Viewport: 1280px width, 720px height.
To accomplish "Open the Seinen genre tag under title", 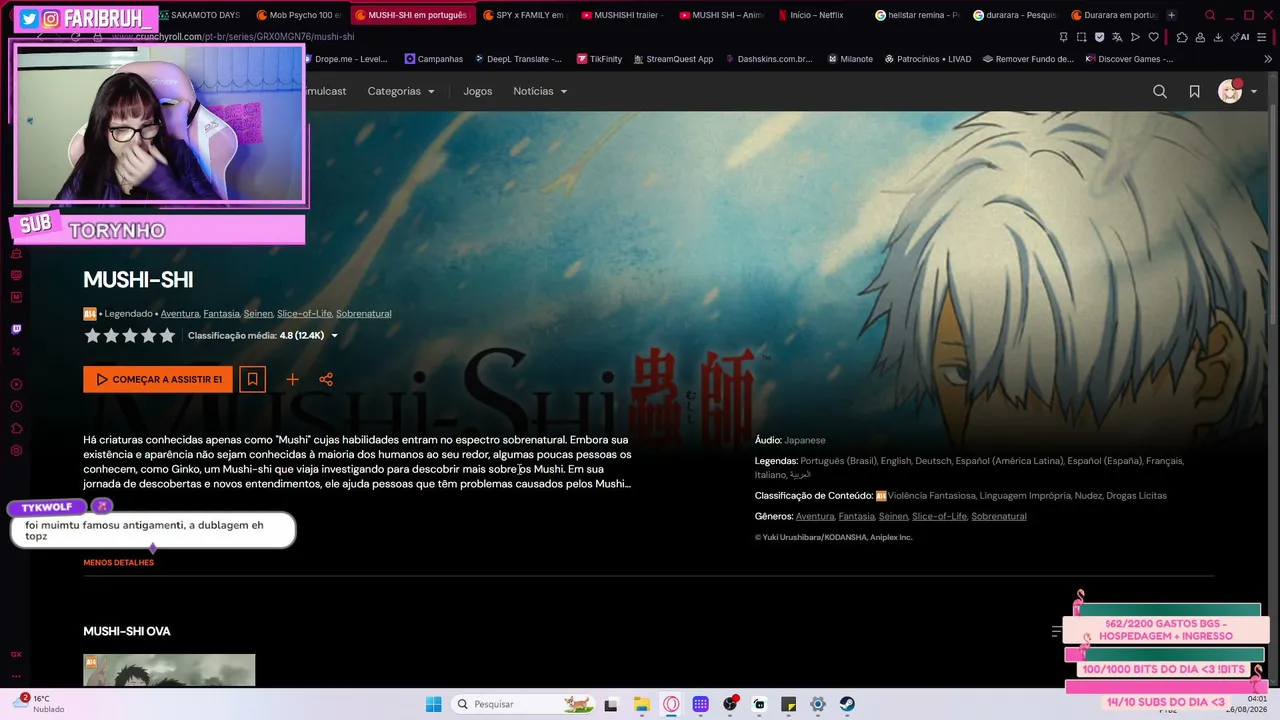I will coord(258,313).
